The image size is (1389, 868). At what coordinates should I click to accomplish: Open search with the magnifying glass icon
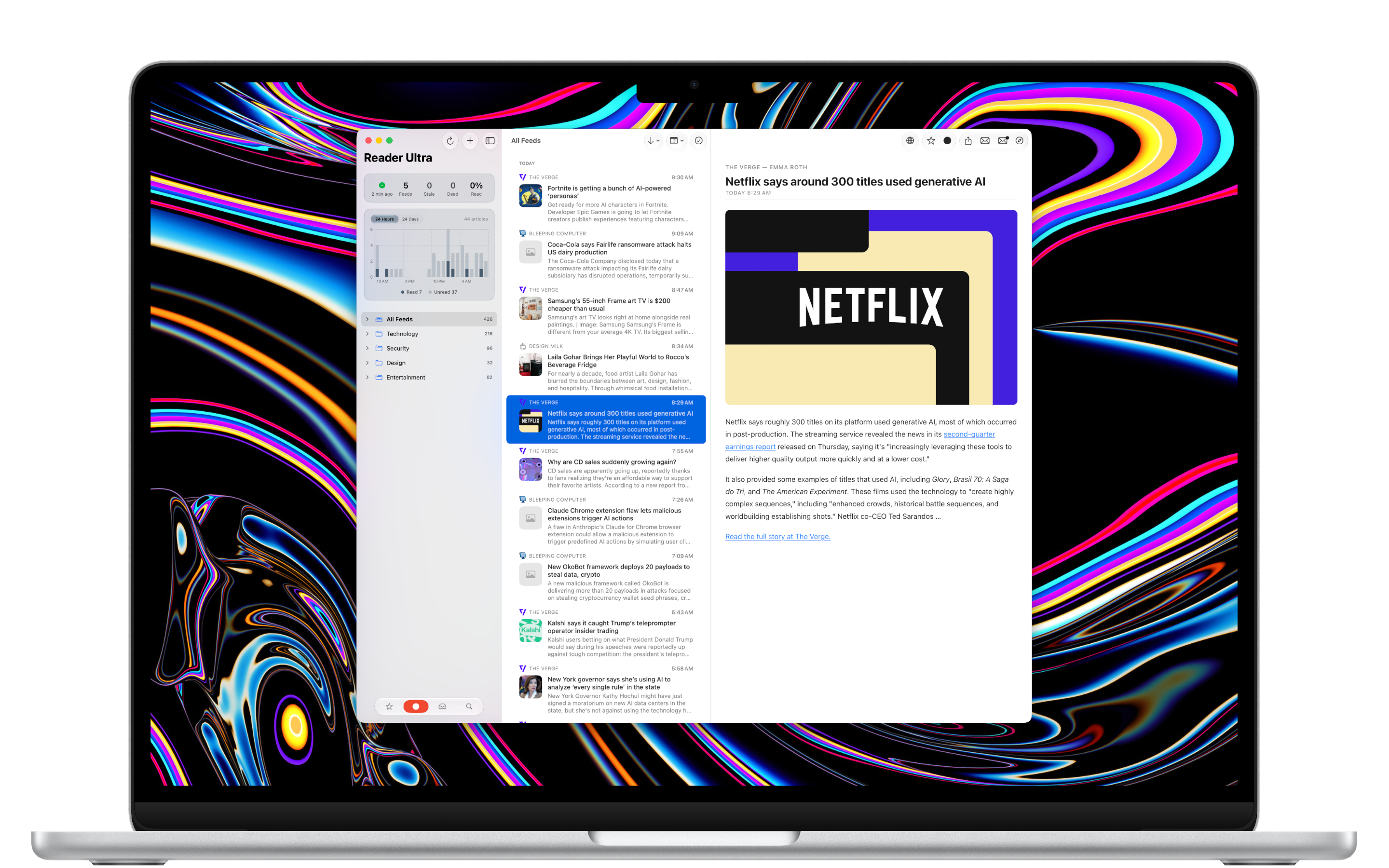click(469, 706)
